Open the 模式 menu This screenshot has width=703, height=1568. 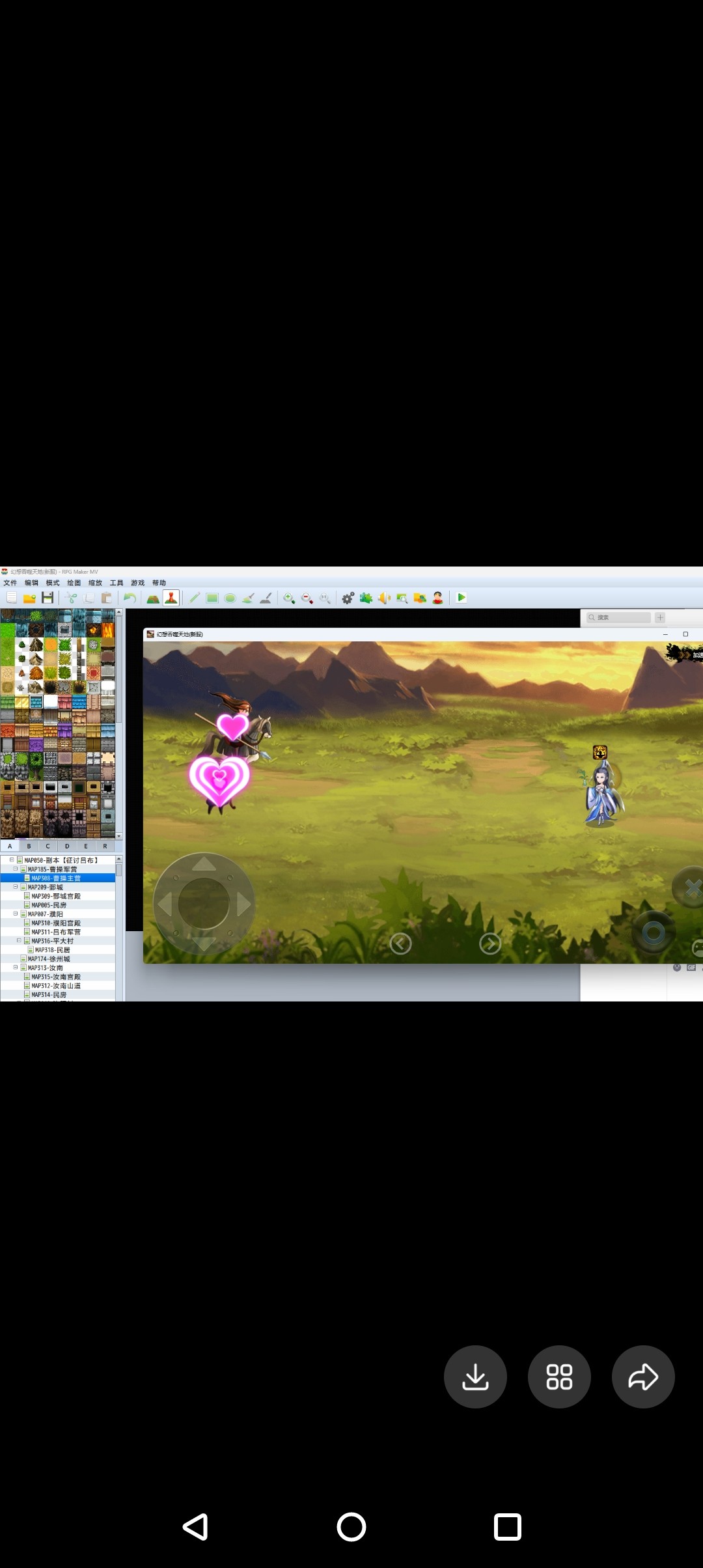[53, 583]
